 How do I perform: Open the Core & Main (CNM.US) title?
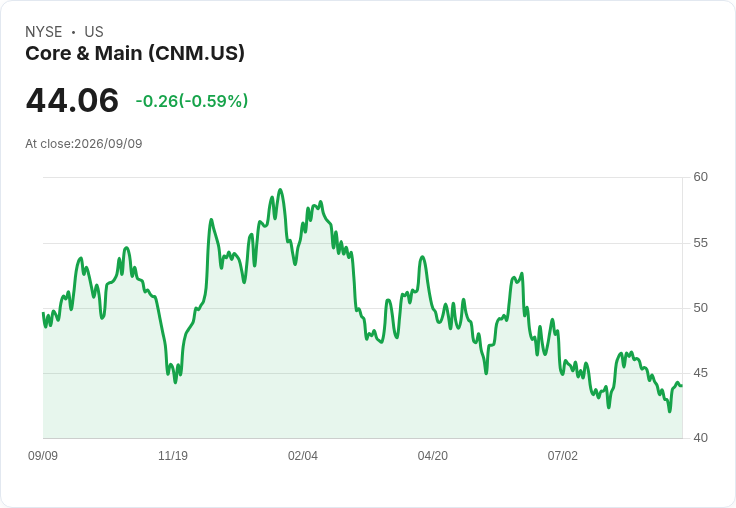coord(135,53)
